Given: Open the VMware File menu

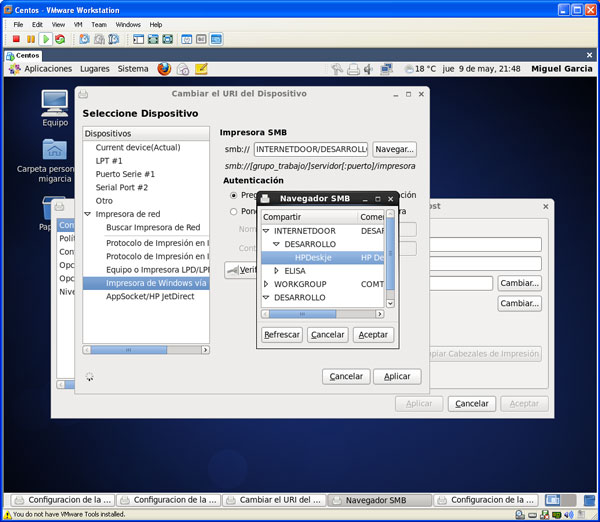Looking at the screenshot, I should 18,24.
